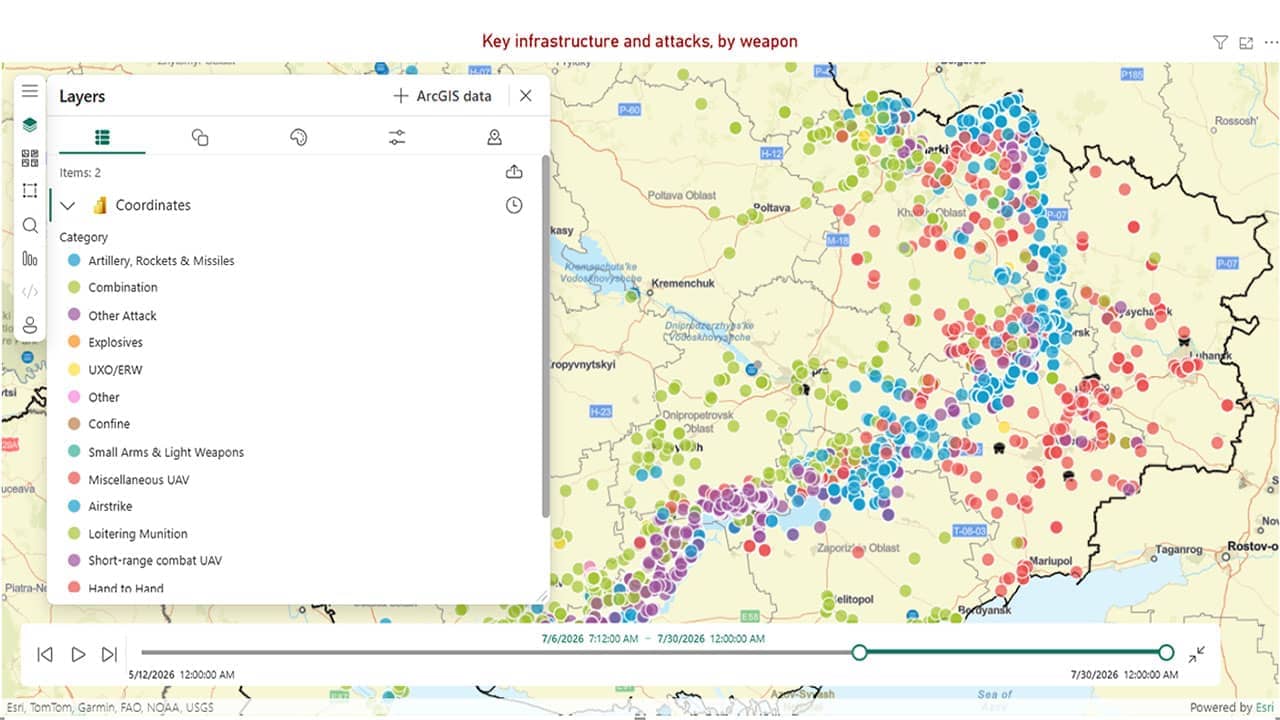Click the time slider end handle
Screen dimensions: 1280x720
point(1166,652)
